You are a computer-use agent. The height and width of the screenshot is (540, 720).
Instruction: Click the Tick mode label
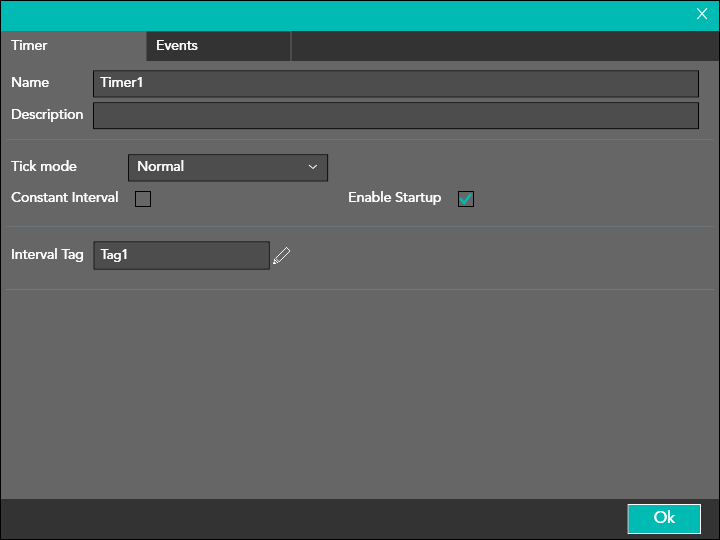[44, 167]
